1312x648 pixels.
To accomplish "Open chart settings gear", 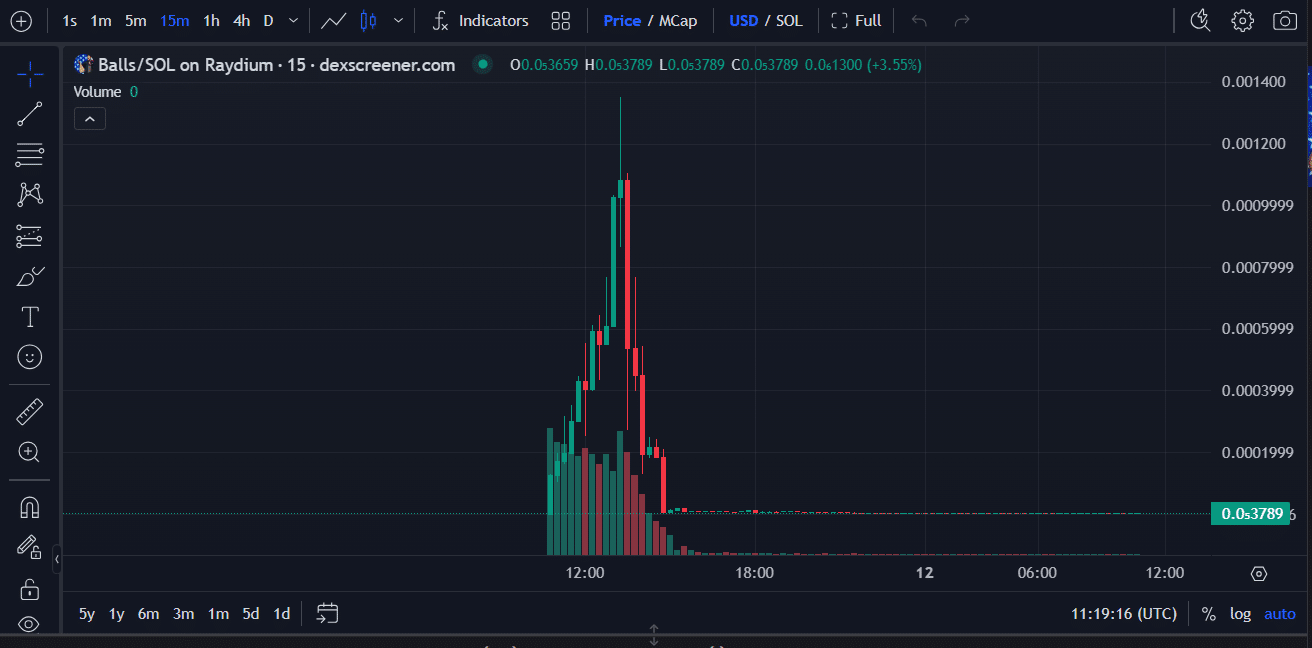I will coord(1243,20).
